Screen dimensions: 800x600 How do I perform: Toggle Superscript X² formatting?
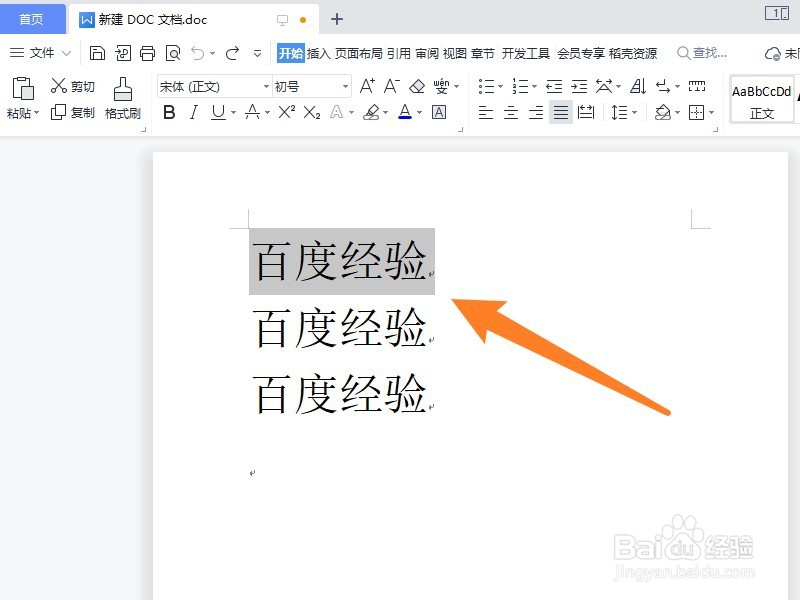click(287, 112)
